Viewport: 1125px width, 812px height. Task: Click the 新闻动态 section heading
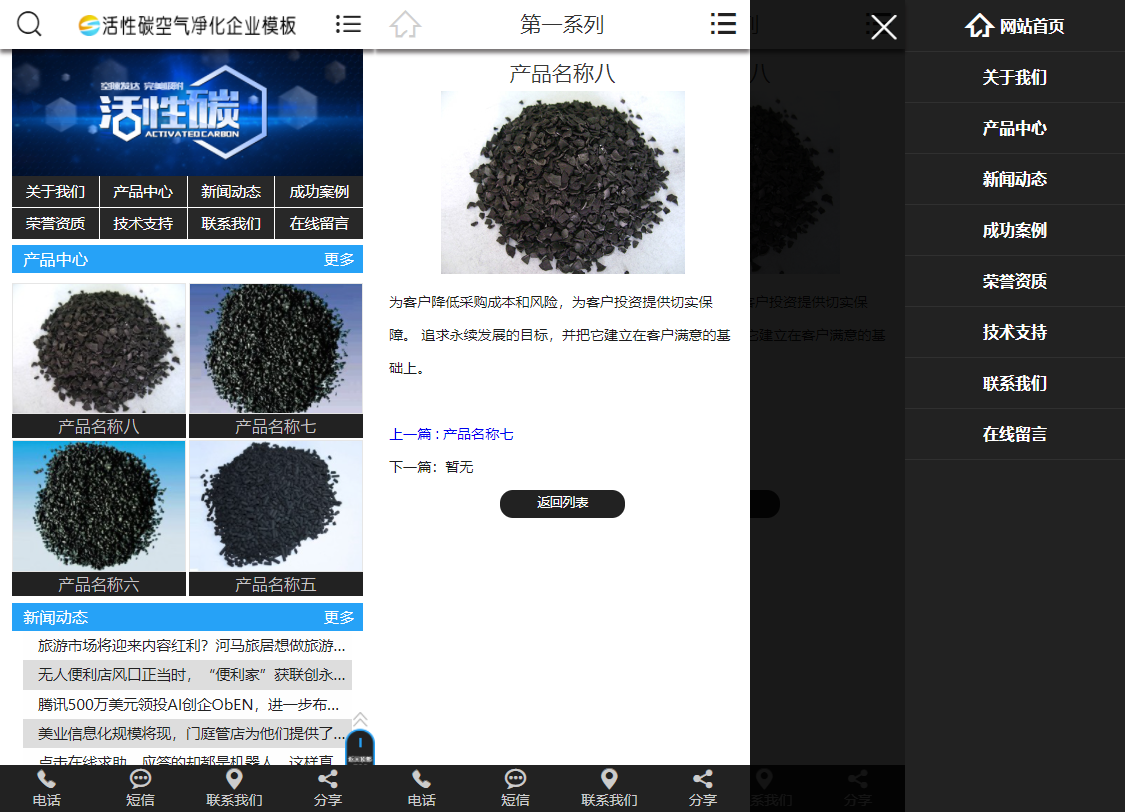(x=55, y=618)
